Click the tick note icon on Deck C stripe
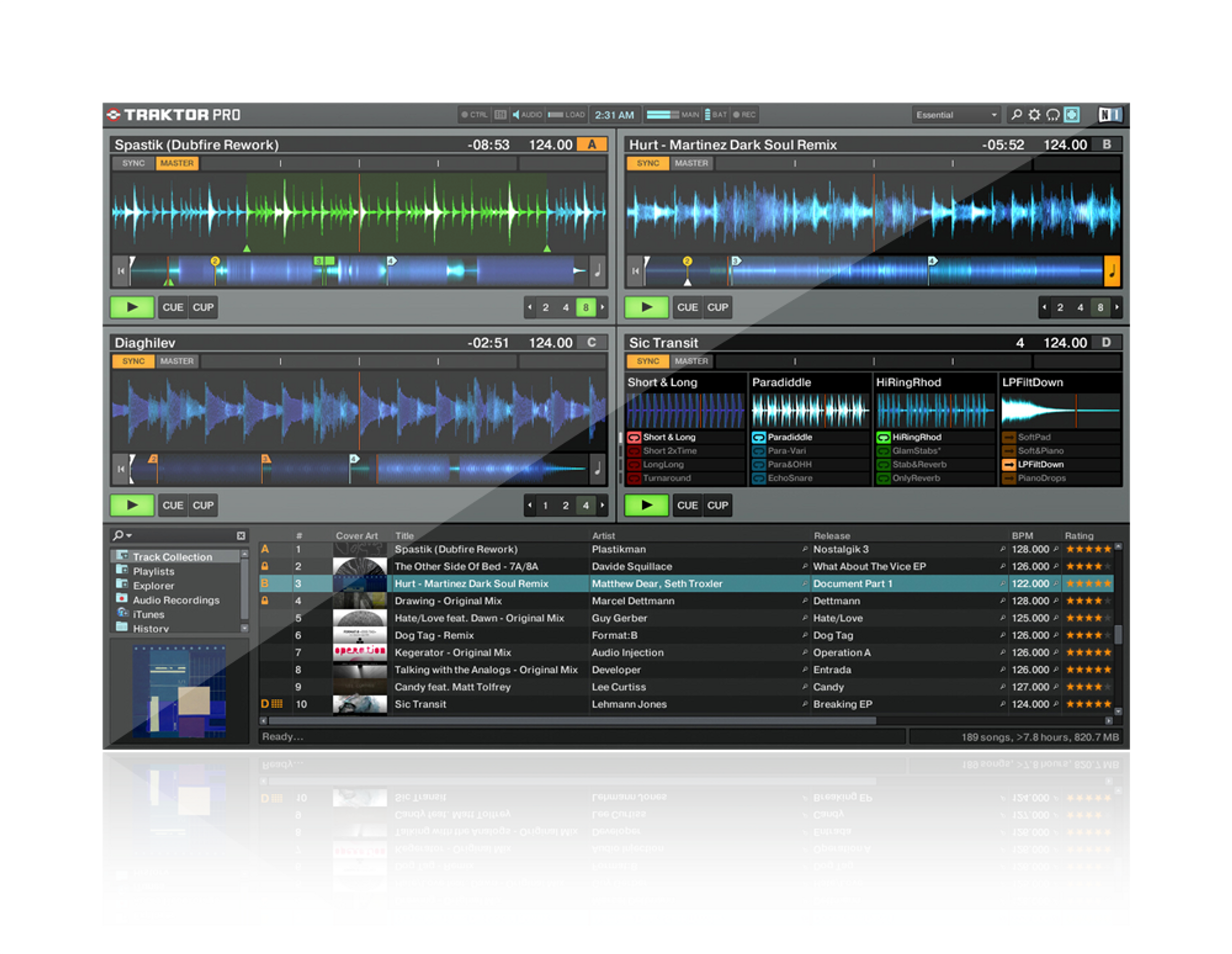 point(598,469)
